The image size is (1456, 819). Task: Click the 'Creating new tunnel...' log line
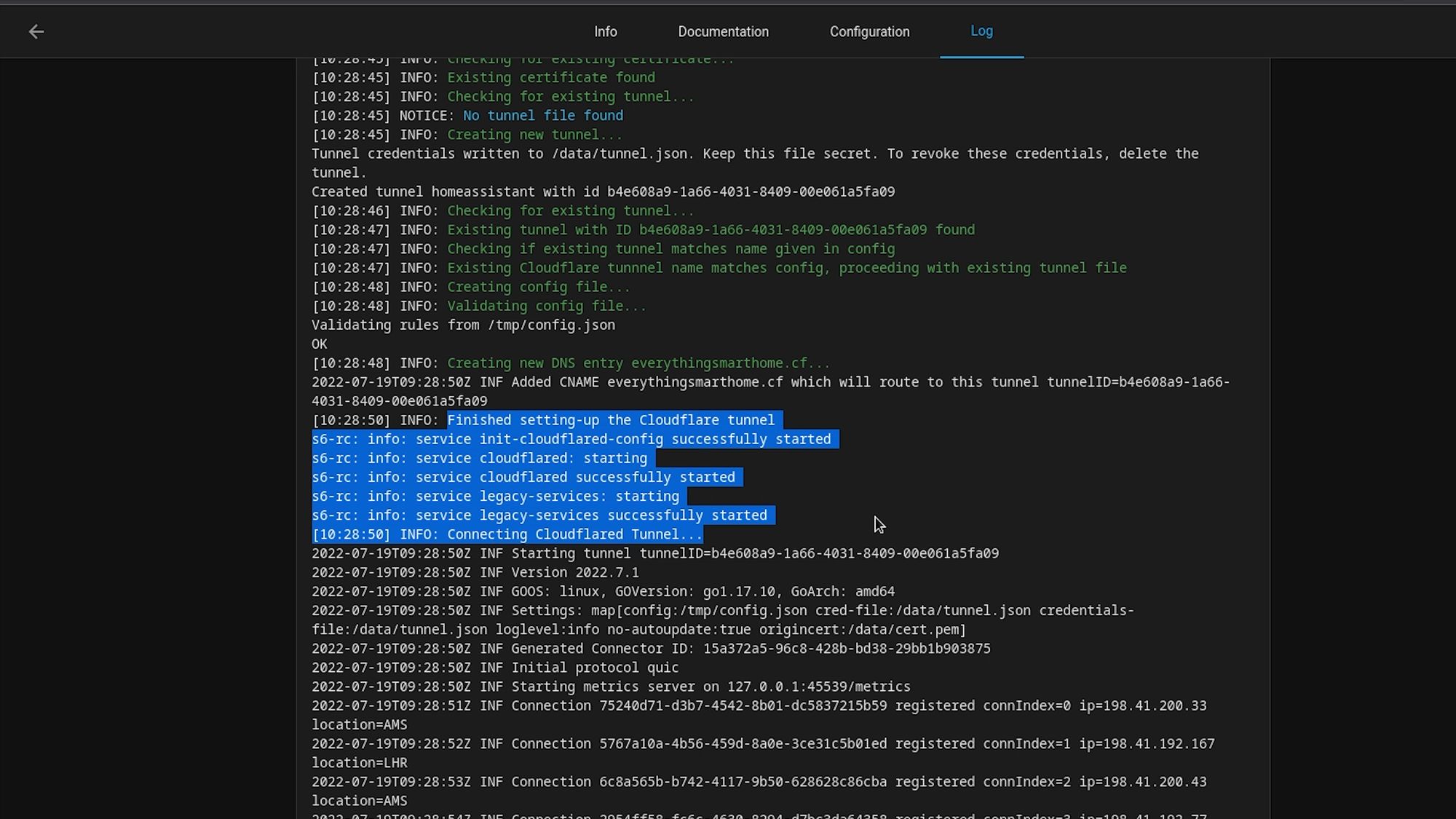pyautogui.click(x=467, y=135)
